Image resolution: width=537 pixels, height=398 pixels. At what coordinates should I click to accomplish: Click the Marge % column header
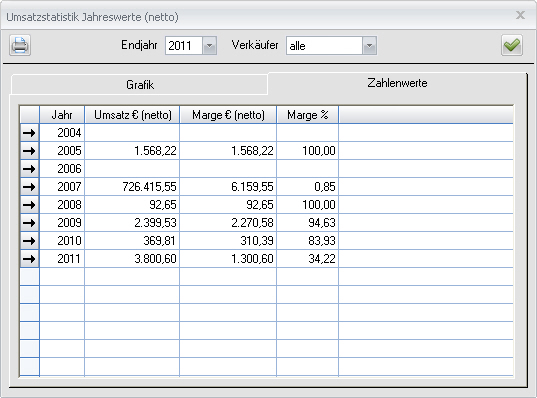(x=308, y=115)
